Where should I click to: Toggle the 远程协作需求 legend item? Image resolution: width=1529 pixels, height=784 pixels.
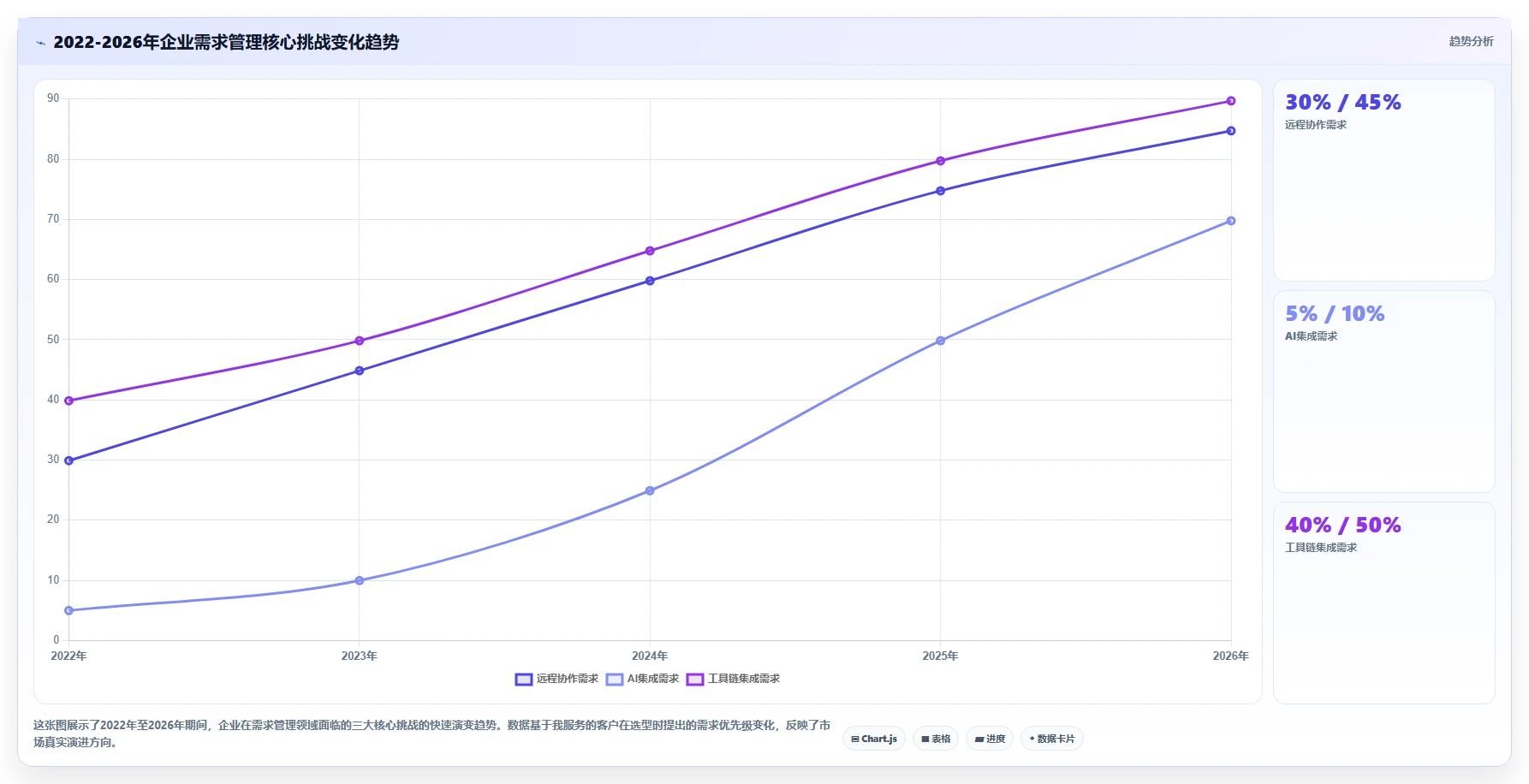pyautogui.click(x=556, y=679)
